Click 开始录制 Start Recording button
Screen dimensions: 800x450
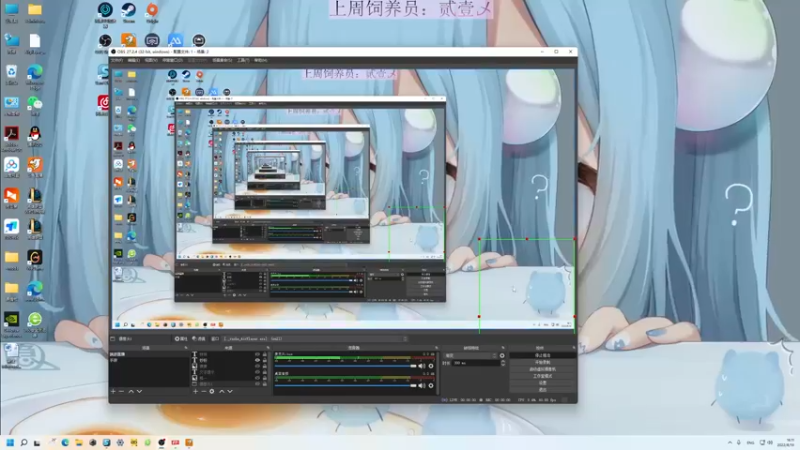[543, 362]
